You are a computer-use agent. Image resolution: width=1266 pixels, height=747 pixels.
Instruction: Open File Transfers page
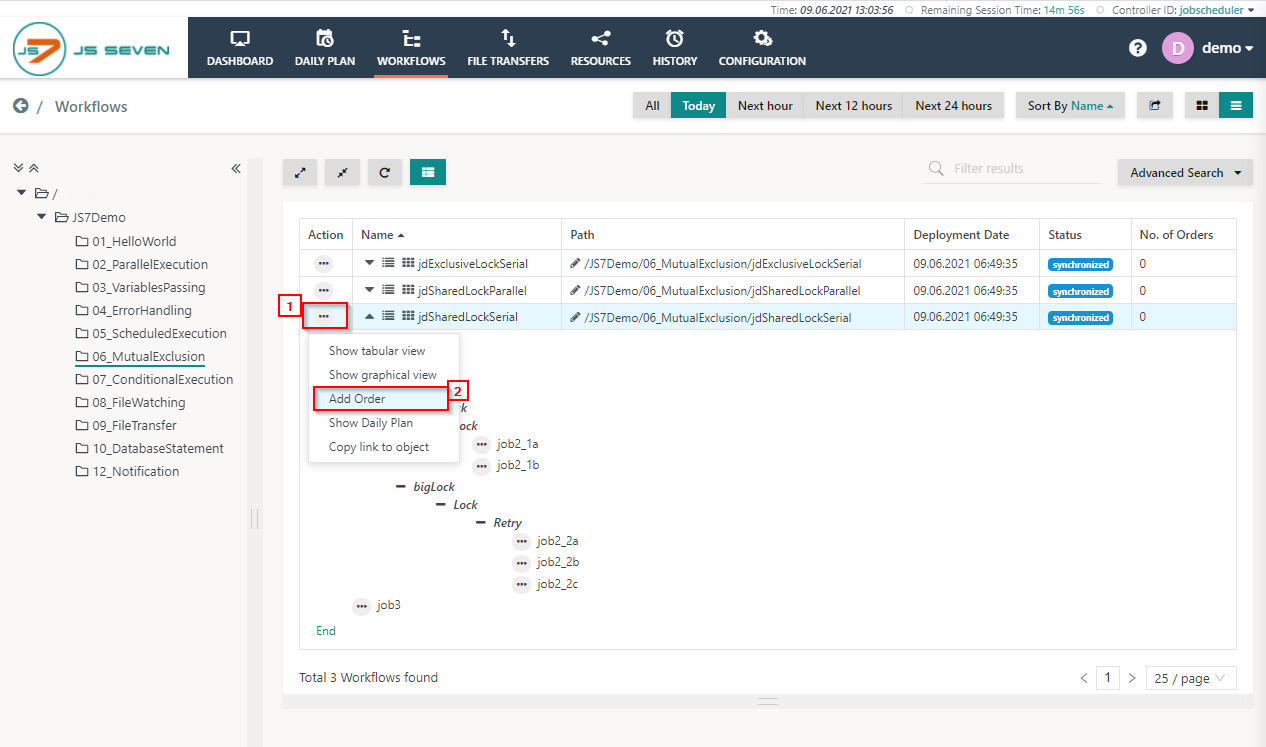coord(508,48)
